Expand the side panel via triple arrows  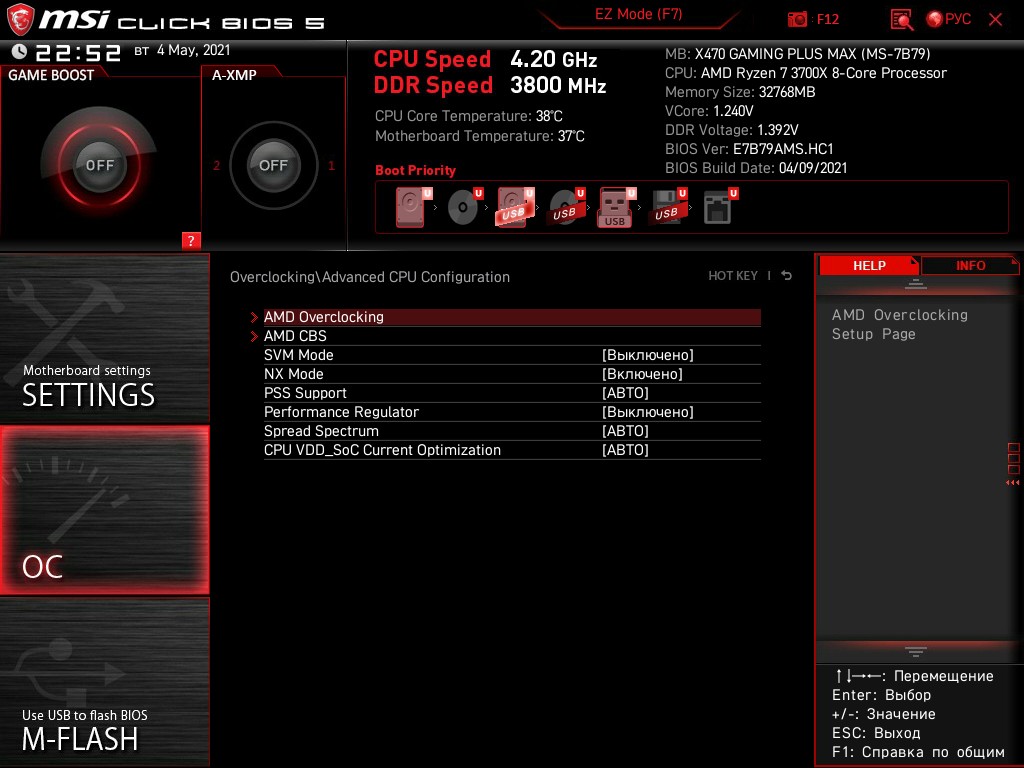(1012, 483)
